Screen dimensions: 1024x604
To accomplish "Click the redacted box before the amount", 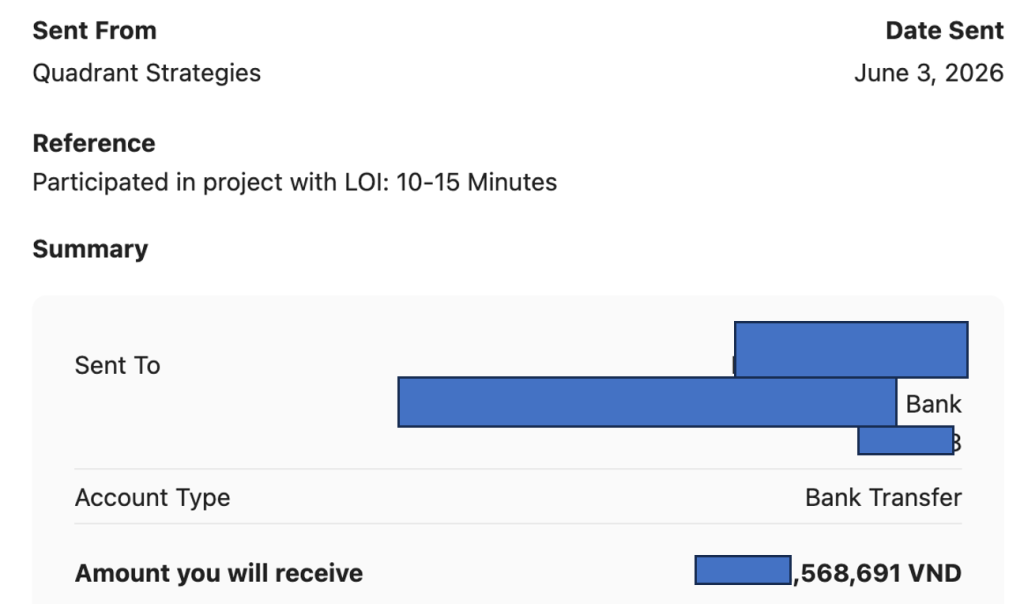I will click(743, 570).
